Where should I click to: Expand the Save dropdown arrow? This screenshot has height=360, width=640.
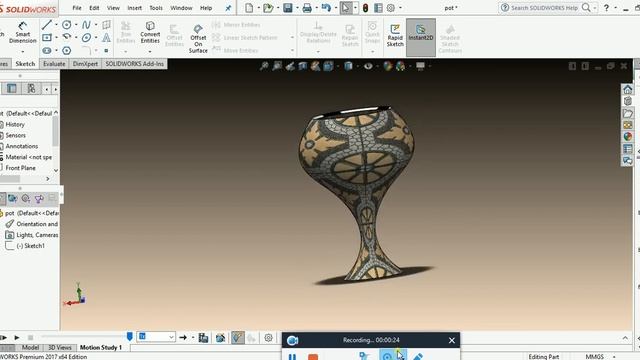point(297,8)
